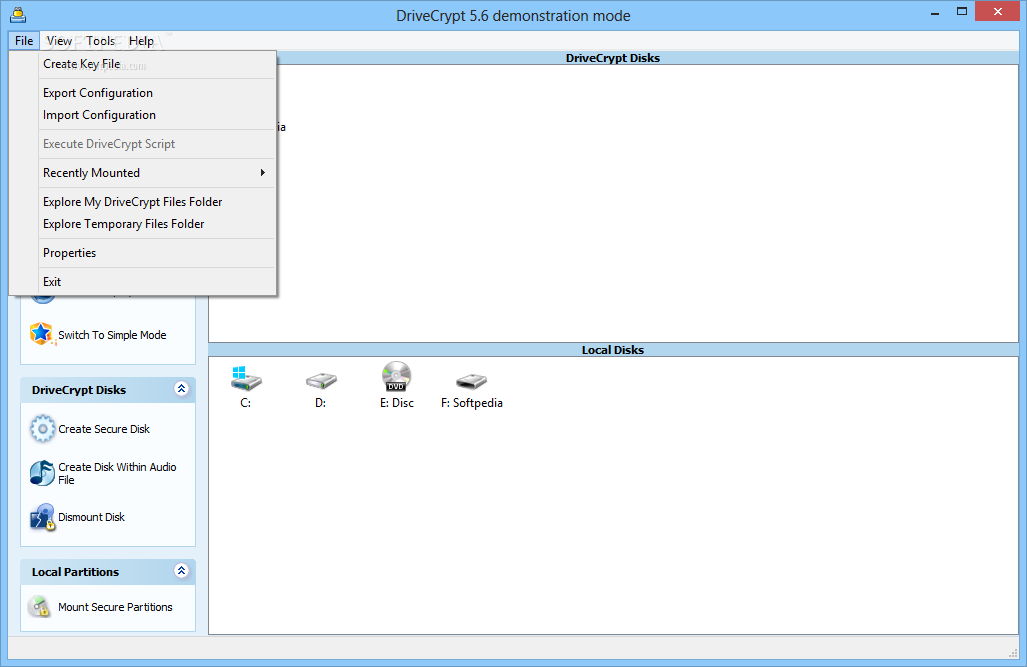Click the DriveCrypt Disks sidebar heading

click(79, 390)
